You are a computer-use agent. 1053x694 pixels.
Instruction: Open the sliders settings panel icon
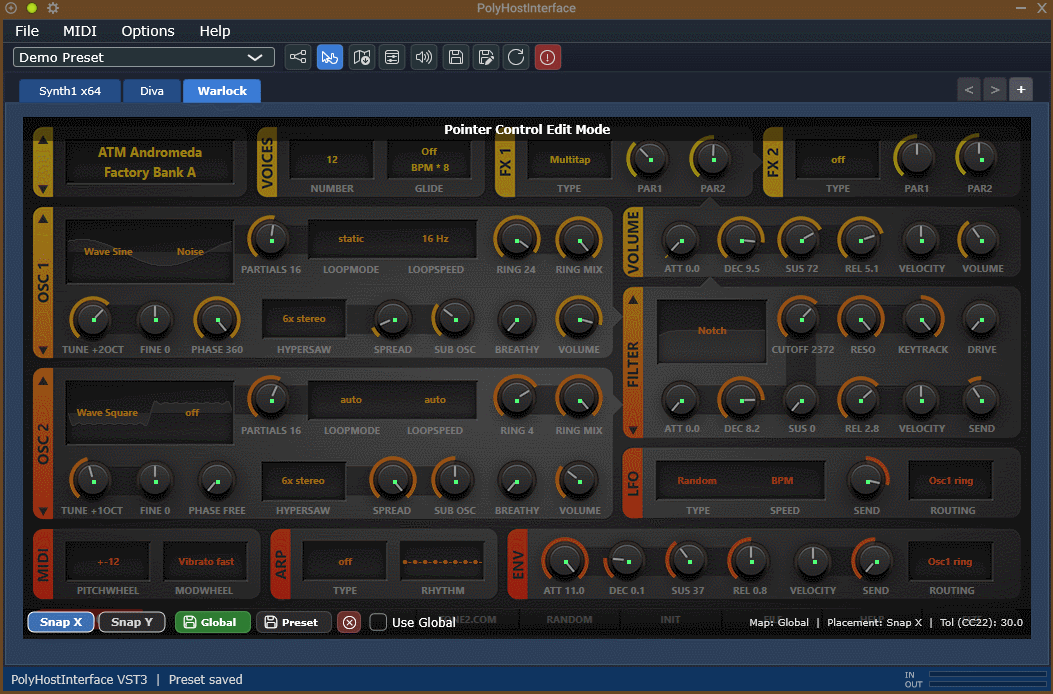392,57
